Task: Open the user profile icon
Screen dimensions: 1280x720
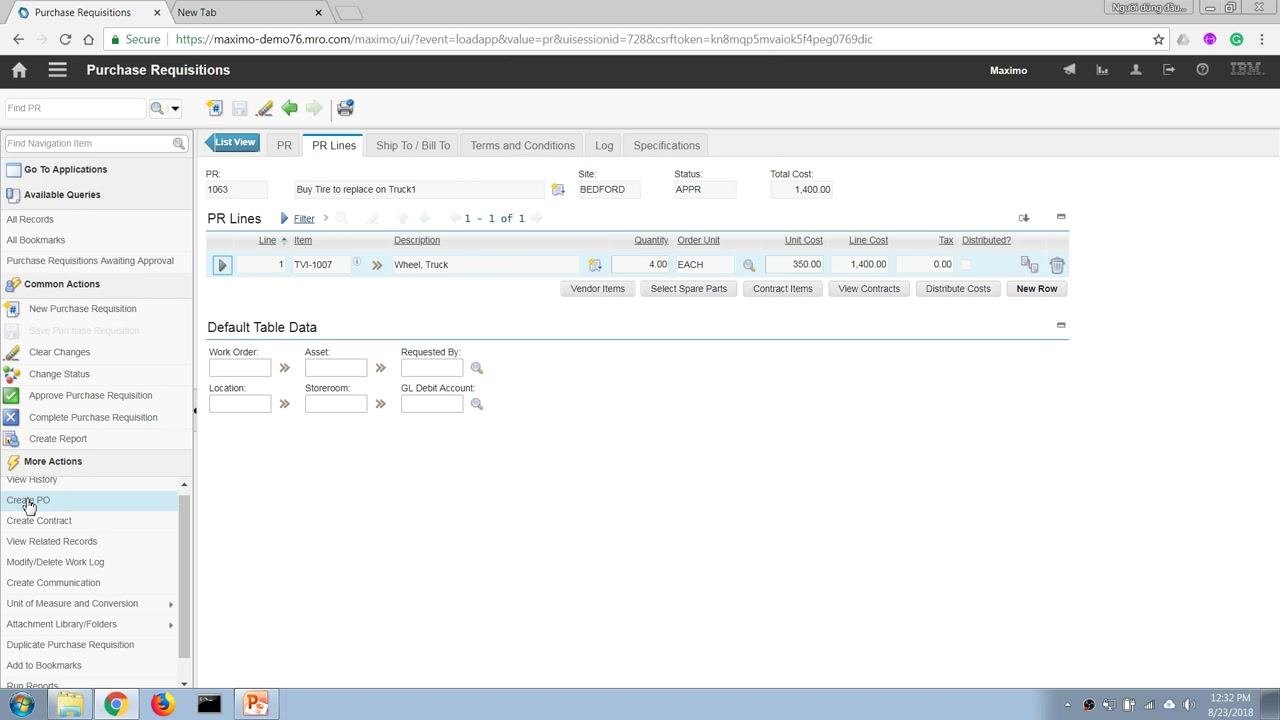Action: 1135,70
